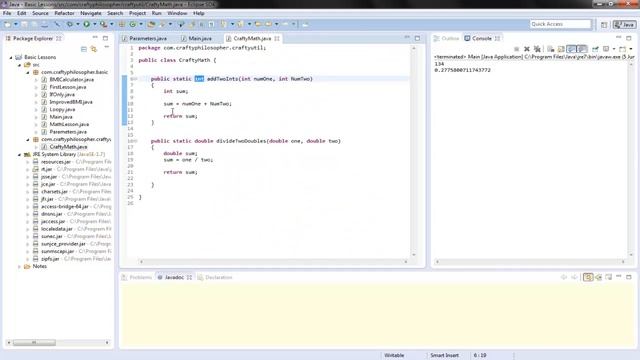Open the New file dropdown arrow
This screenshot has height=360, width=640.
click(16, 24)
